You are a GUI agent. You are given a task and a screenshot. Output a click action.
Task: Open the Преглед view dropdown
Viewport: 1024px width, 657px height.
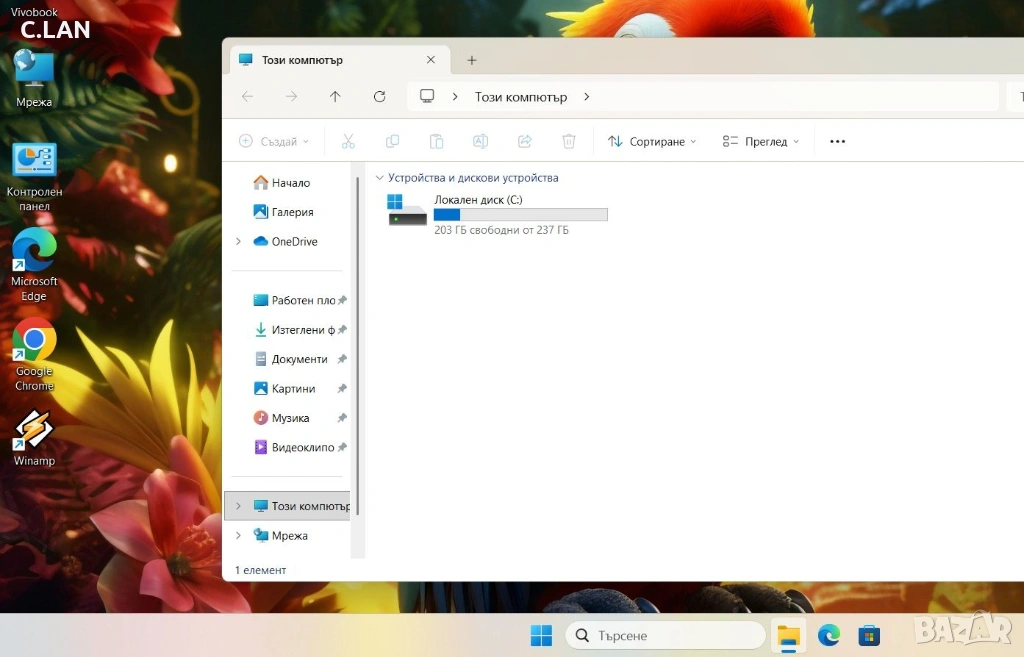pyautogui.click(x=761, y=142)
